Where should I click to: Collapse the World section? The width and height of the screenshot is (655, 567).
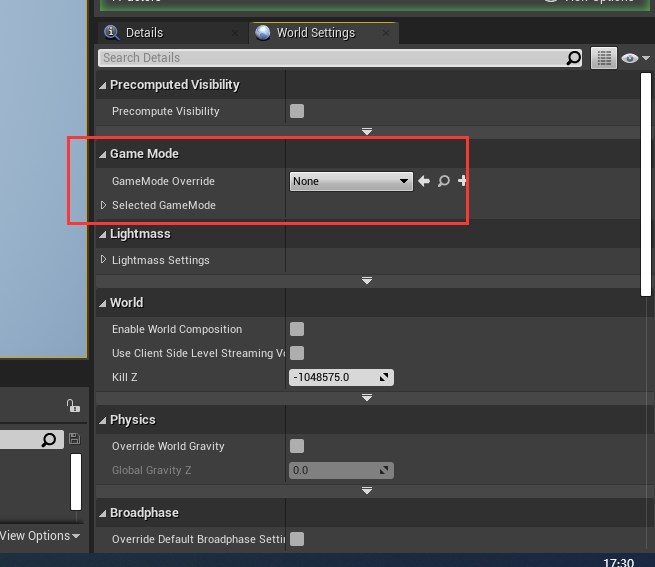click(103, 303)
